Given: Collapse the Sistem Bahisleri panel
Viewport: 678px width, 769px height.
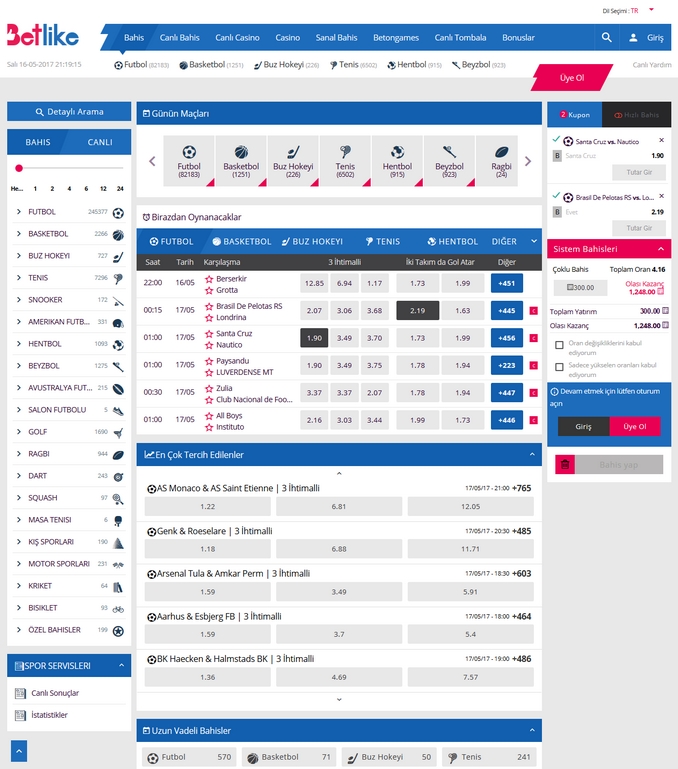Looking at the screenshot, I should (x=661, y=249).
